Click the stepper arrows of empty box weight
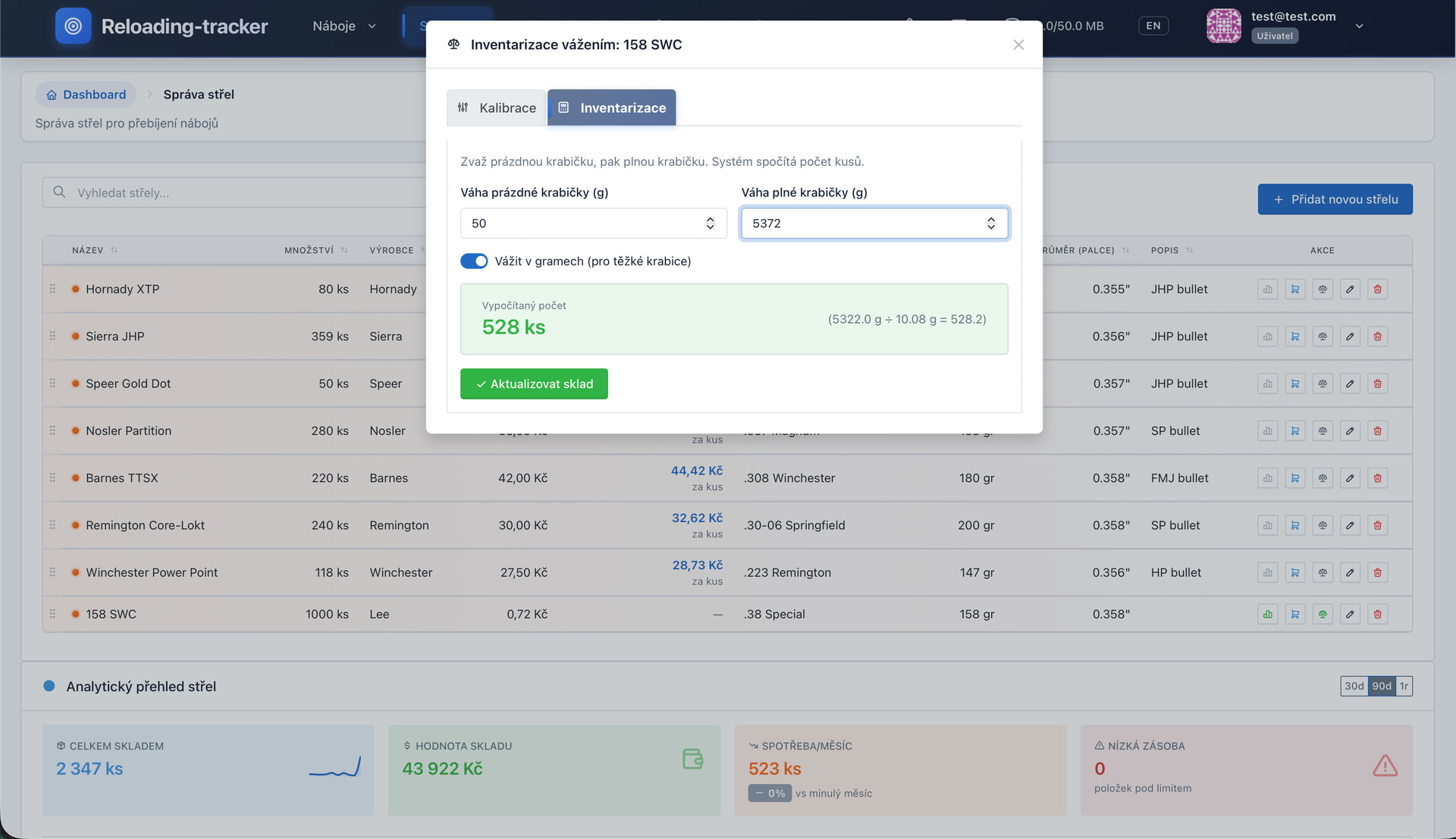This screenshot has width=1456, height=839. pos(710,224)
